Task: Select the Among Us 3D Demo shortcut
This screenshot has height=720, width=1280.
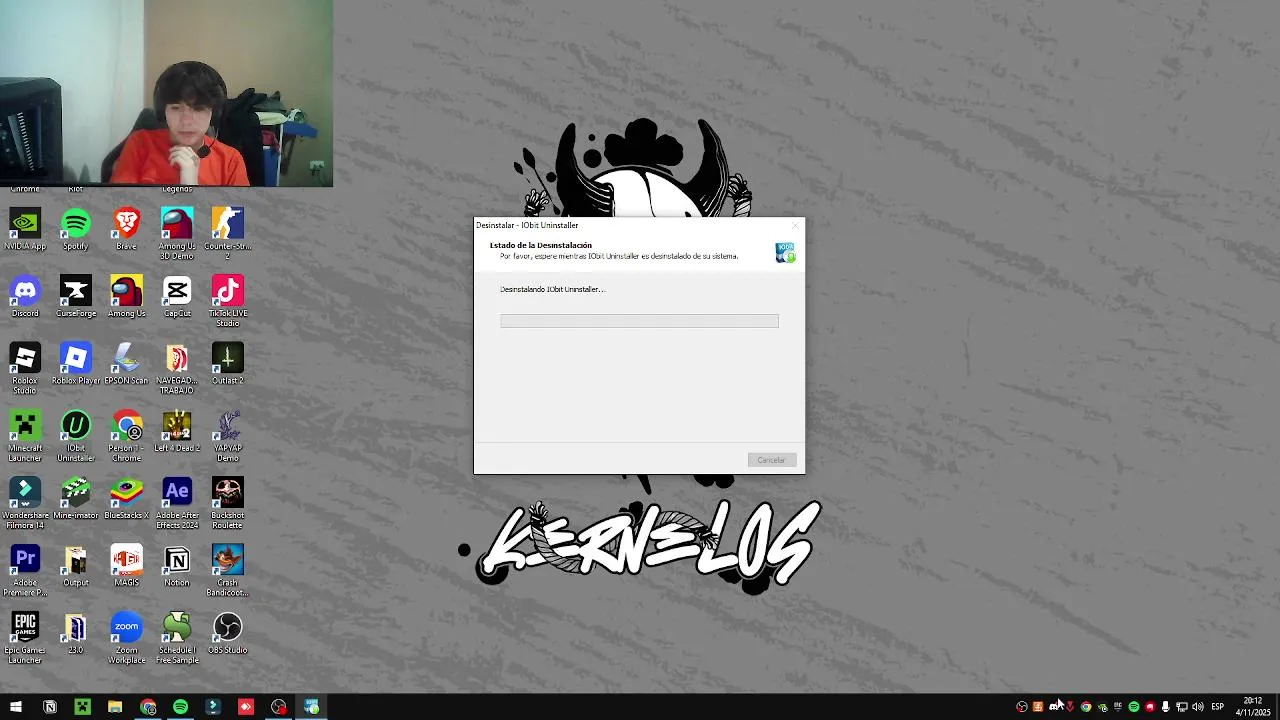Action: 177,233
